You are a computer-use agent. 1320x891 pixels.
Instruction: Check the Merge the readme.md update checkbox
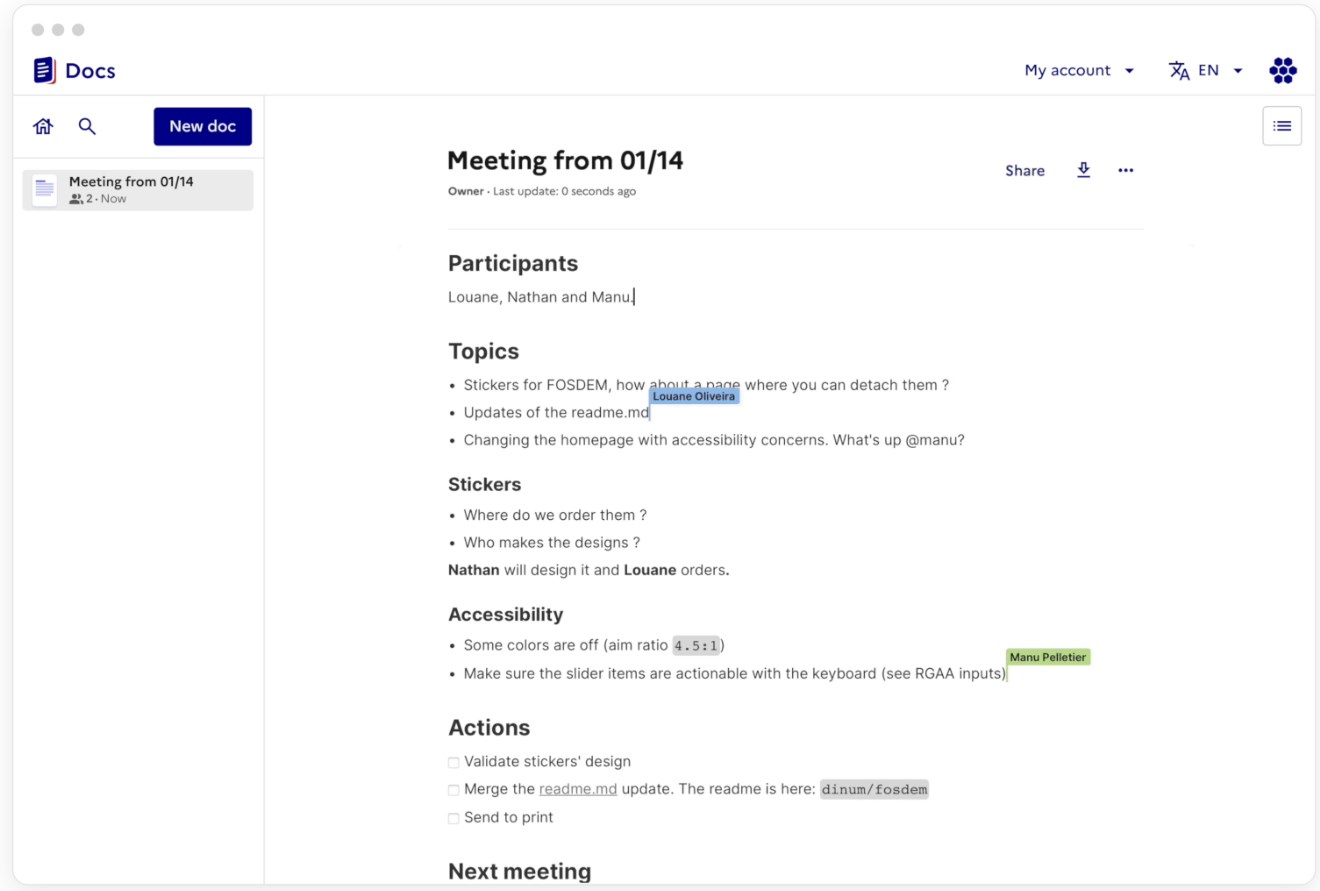click(453, 789)
